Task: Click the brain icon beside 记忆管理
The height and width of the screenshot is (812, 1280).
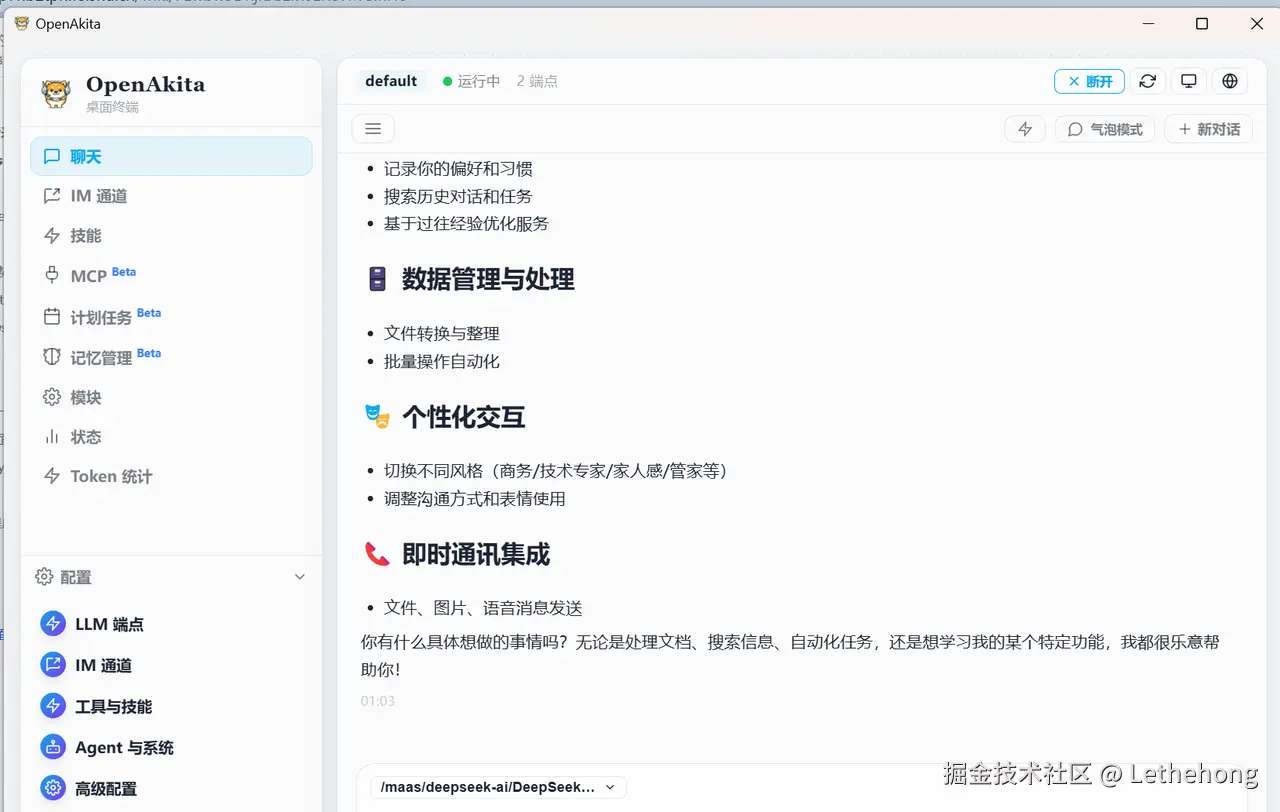Action: click(x=52, y=357)
